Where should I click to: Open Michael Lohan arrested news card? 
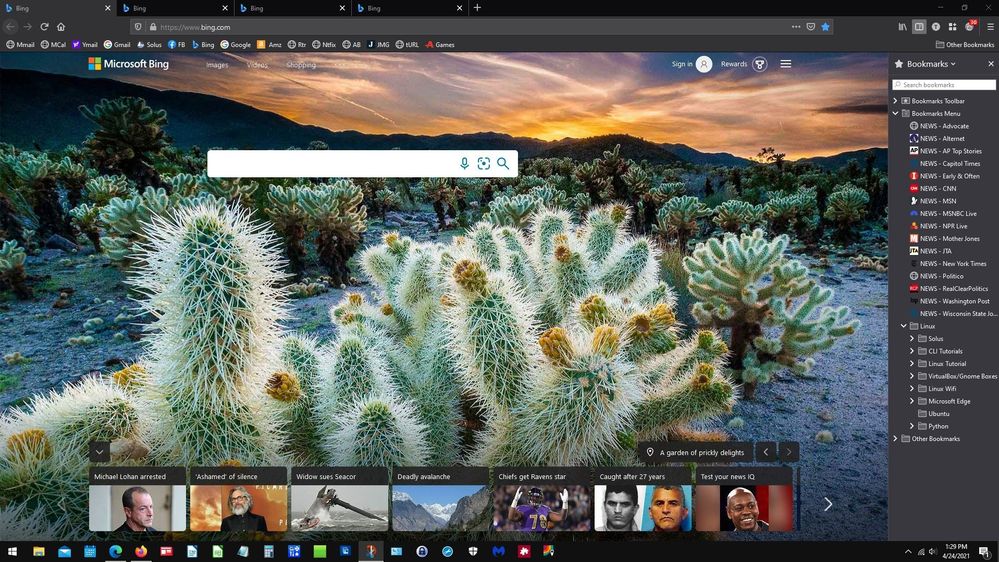pyautogui.click(x=137, y=500)
